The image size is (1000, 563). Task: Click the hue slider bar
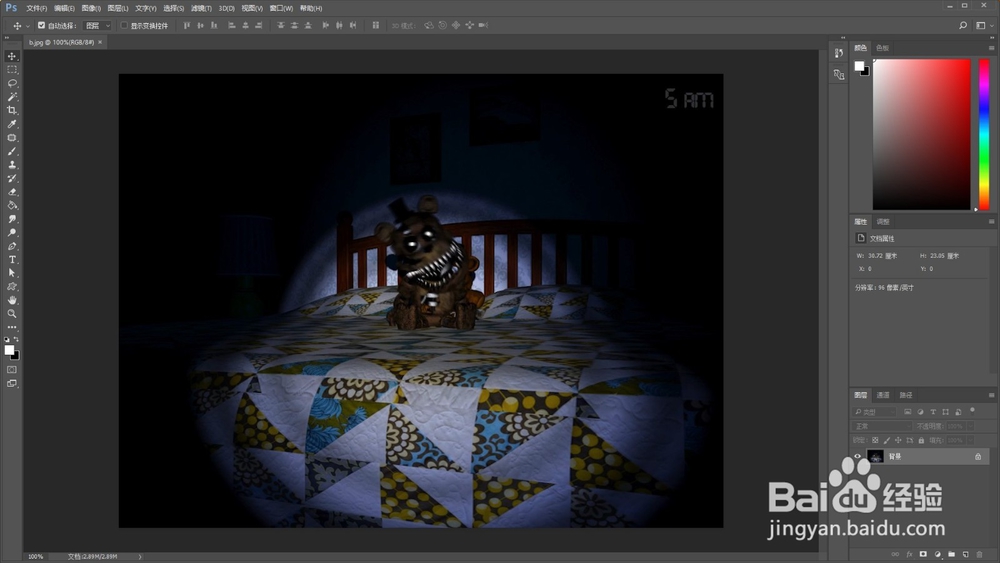[x=984, y=135]
